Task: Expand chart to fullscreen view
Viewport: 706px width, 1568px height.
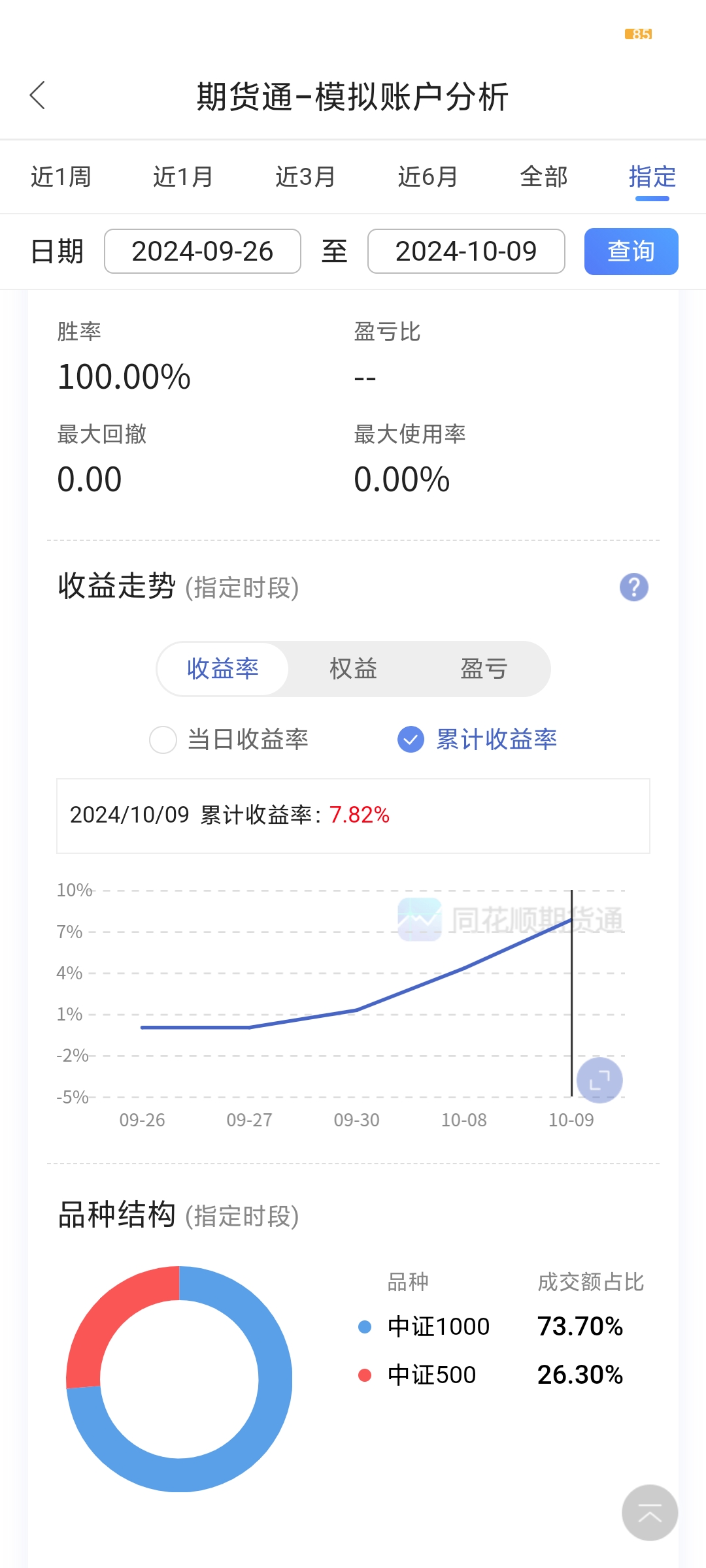Action: (x=599, y=1079)
